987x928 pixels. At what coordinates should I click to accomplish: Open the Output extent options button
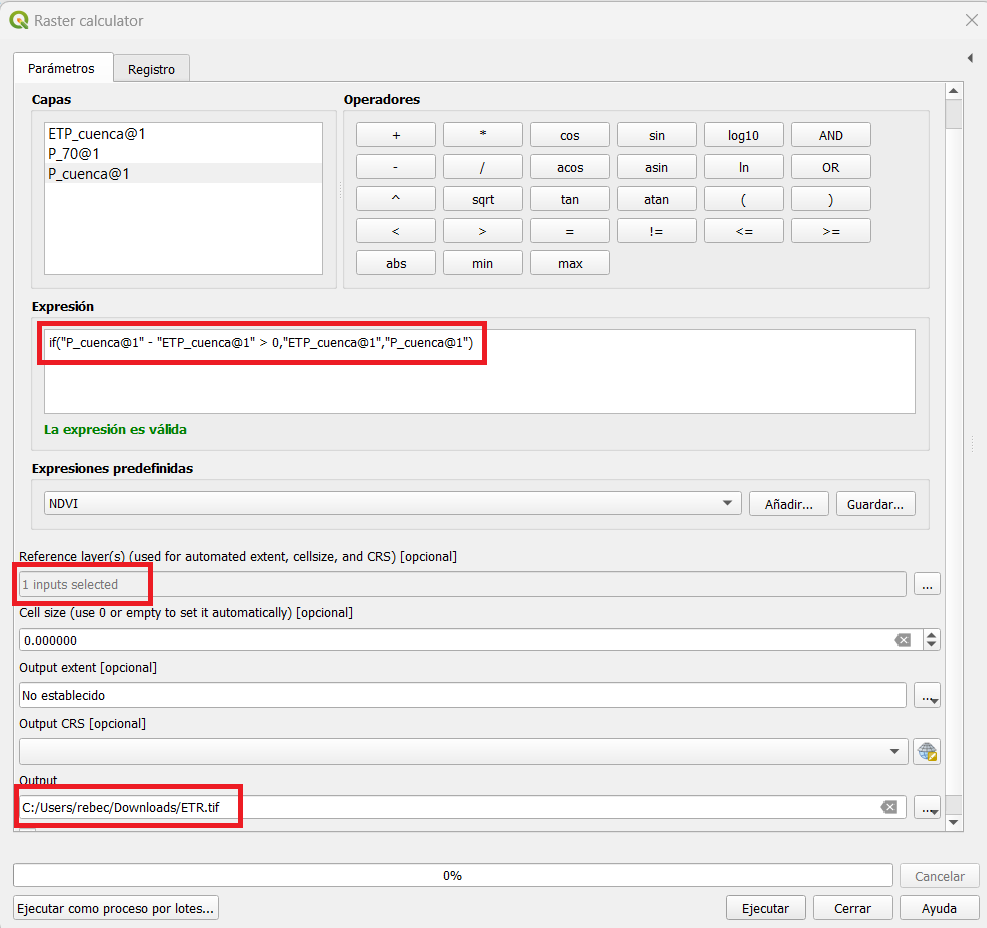pos(927,695)
